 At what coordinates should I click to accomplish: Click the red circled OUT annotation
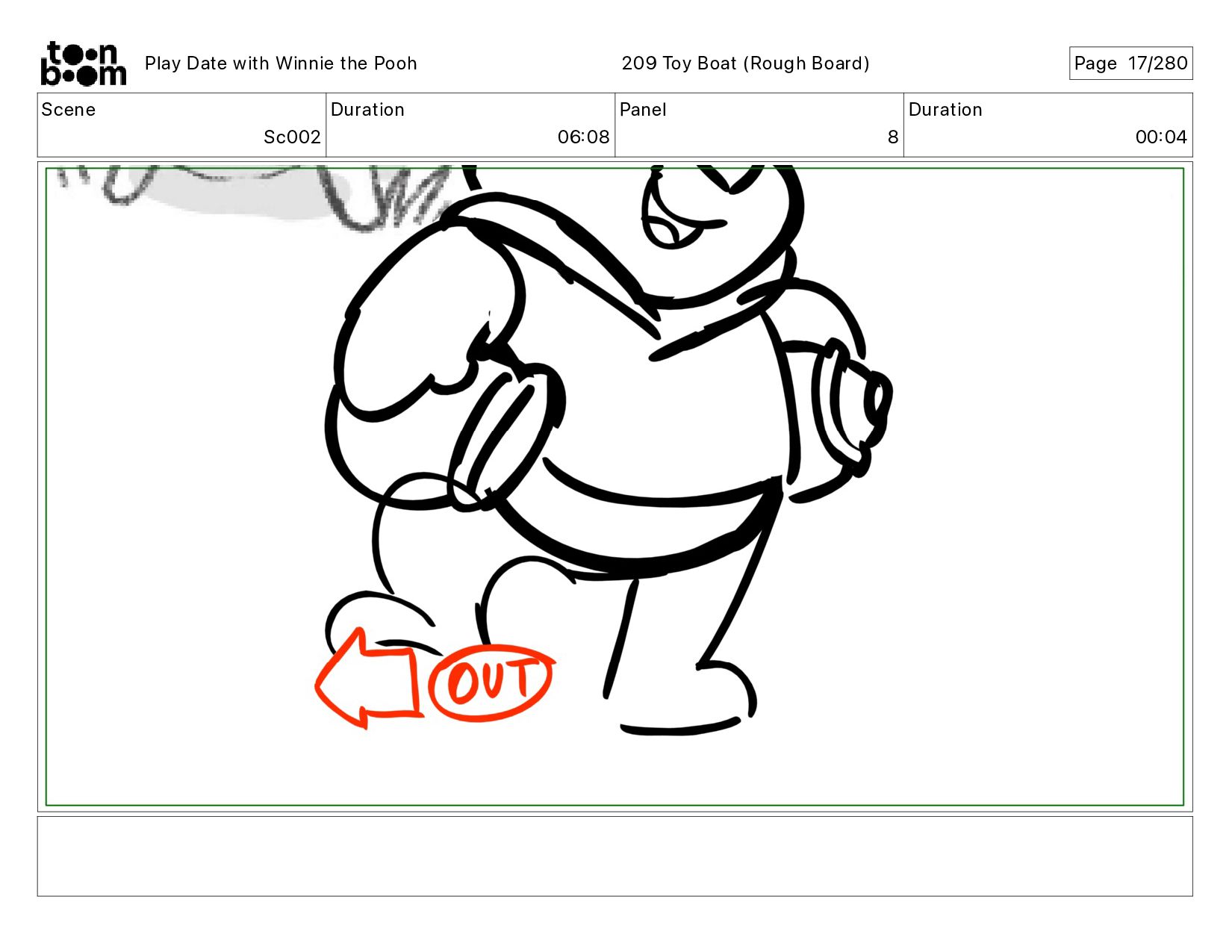click(491, 682)
